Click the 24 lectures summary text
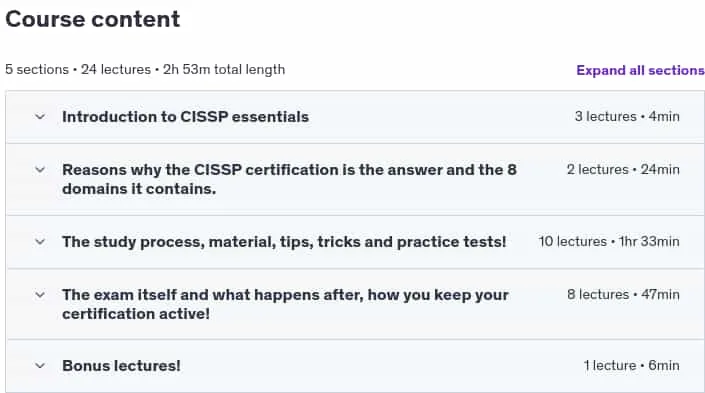 [x=116, y=70]
